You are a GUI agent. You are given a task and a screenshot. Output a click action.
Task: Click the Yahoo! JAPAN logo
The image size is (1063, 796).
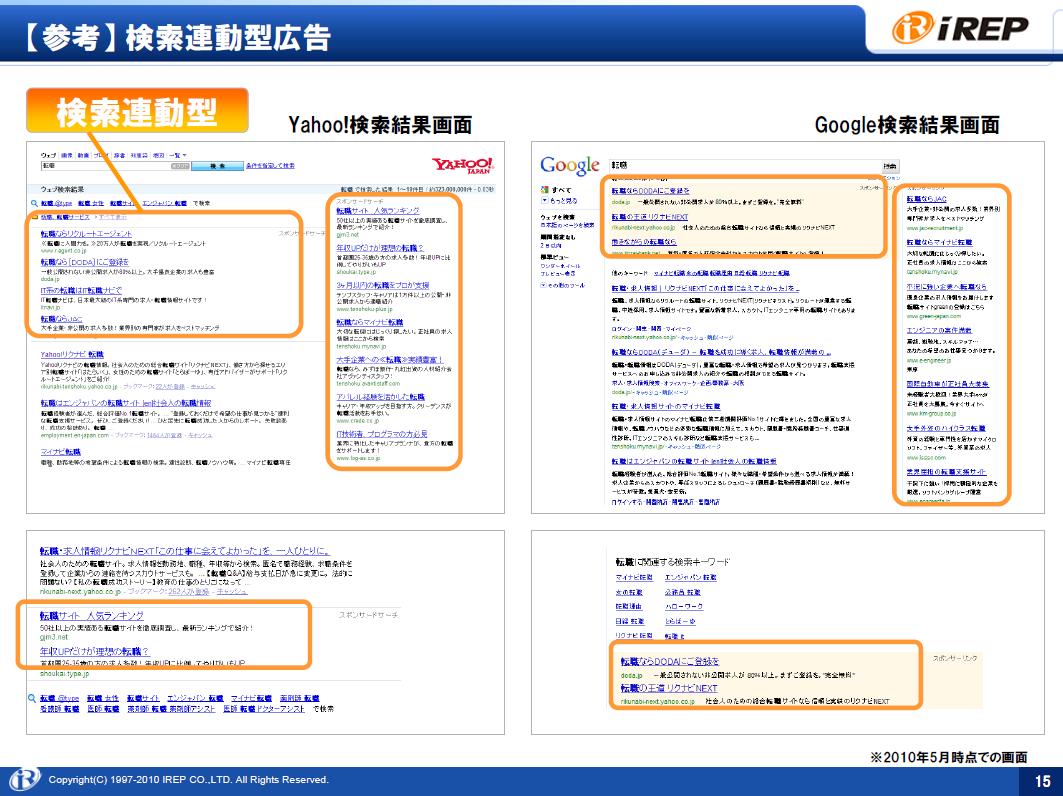tap(463, 165)
